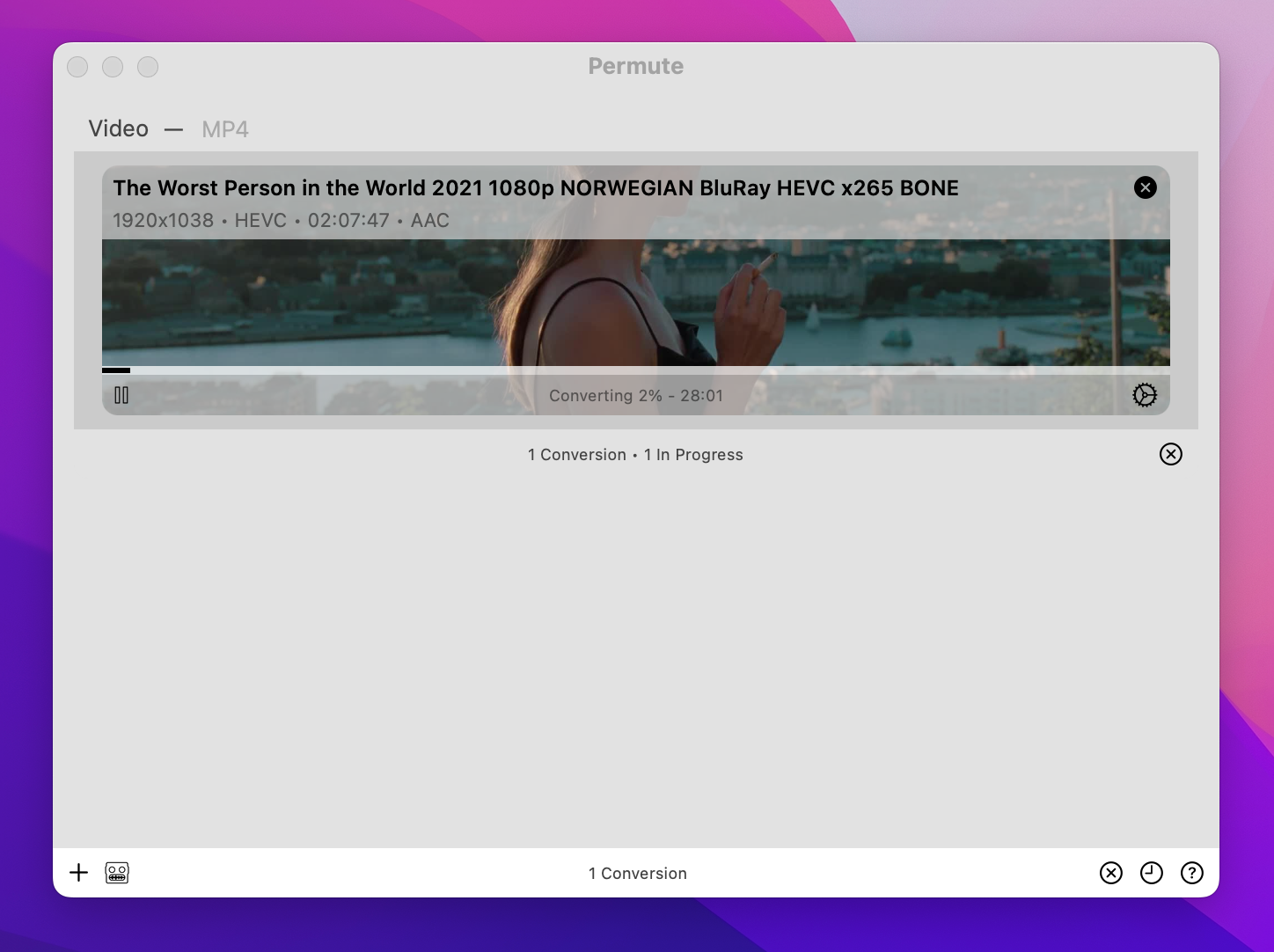This screenshot has height=952, width=1274.
Task: Open conversion settings gear icon
Action: [1145, 395]
